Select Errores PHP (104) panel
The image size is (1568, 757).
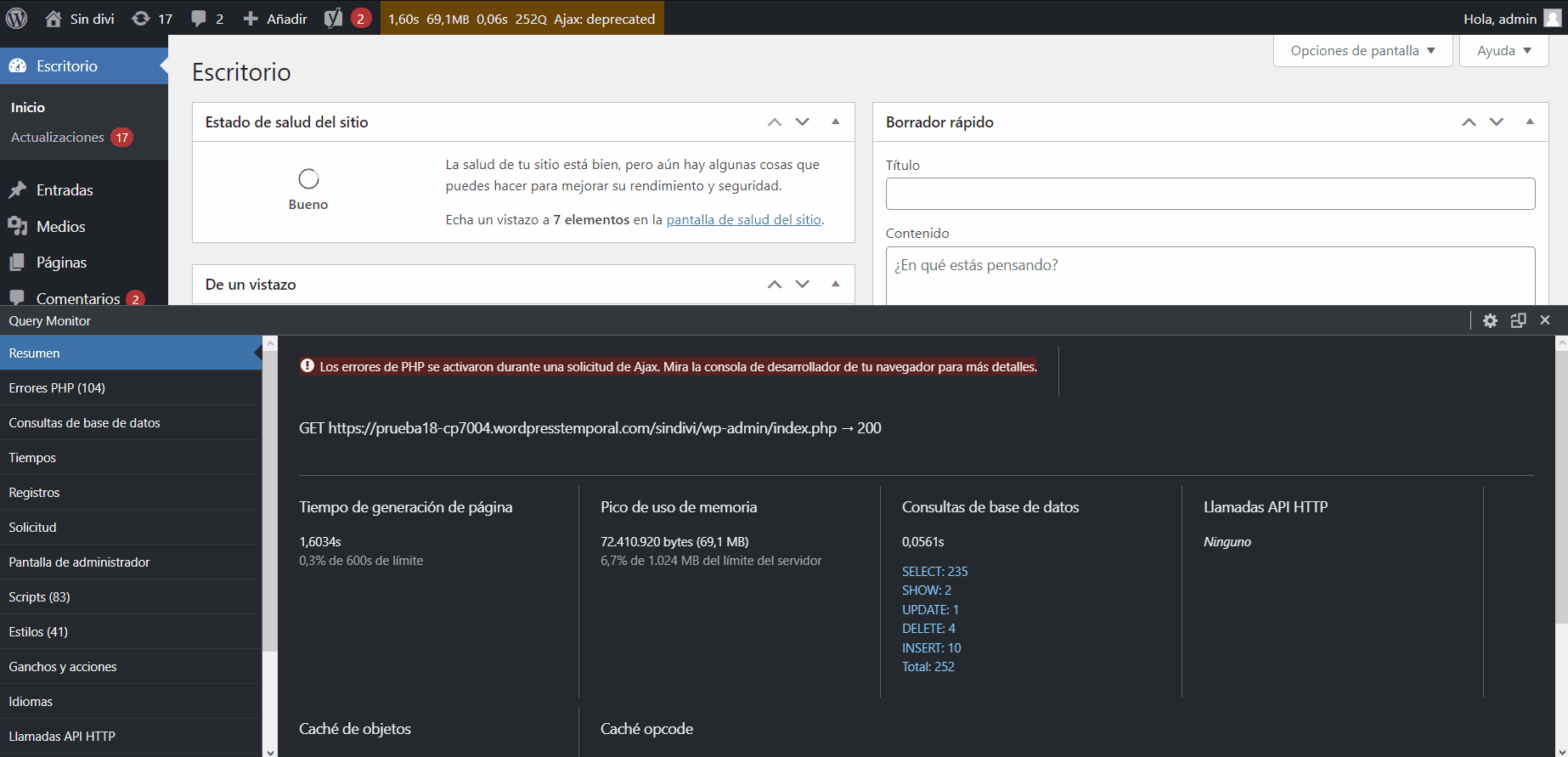pyautogui.click(x=57, y=388)
